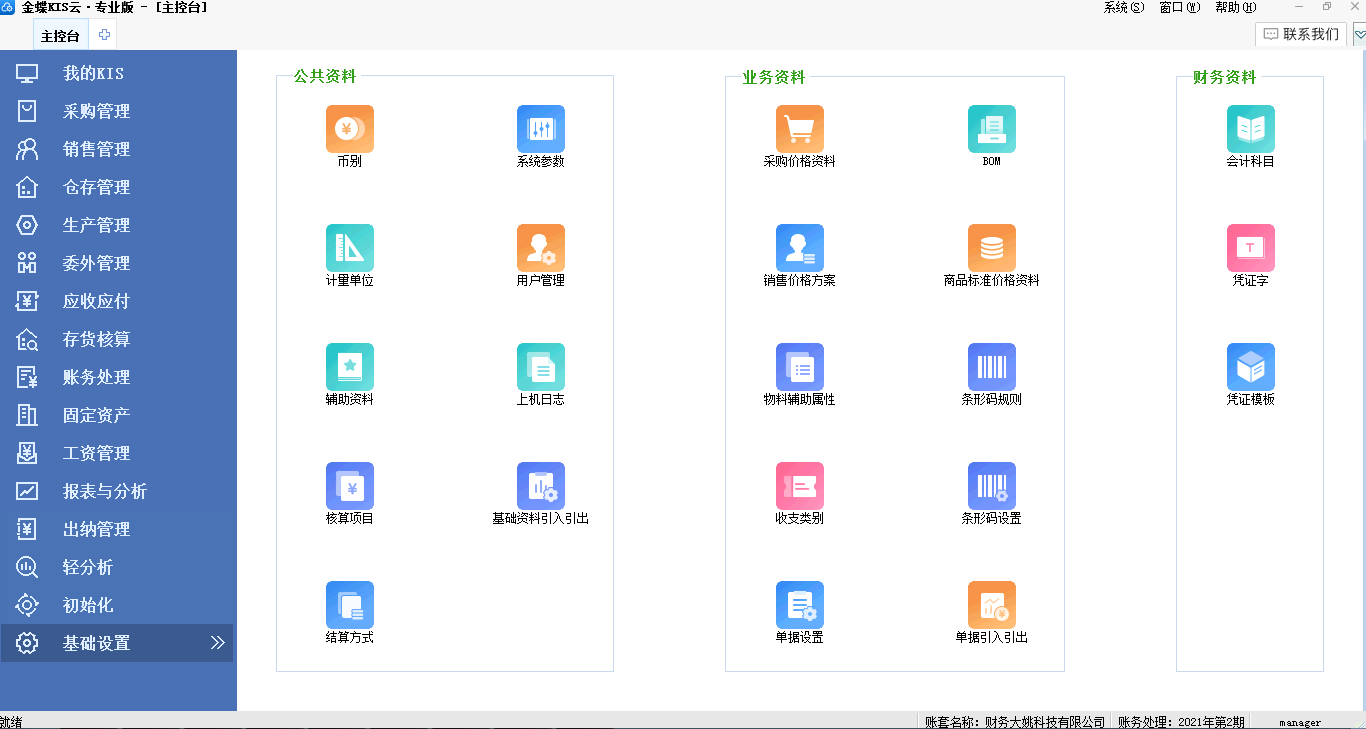
Task: Open 会计科目 accounting subjects icon
Action: [x=1251, y=129]
